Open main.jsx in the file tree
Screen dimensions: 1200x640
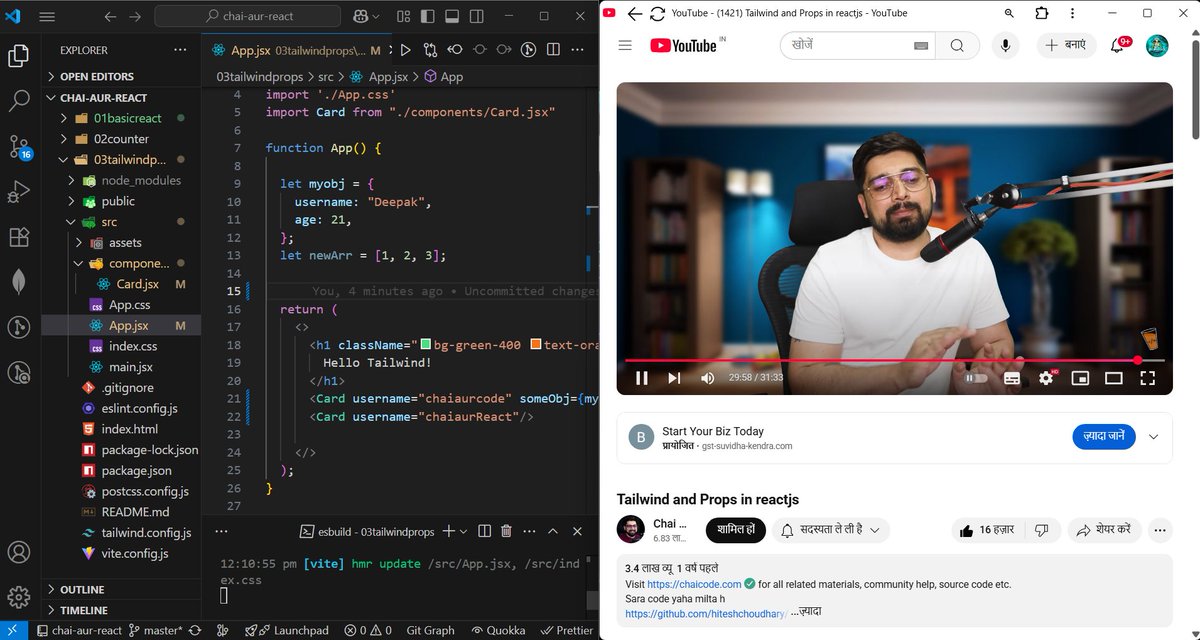[x=121, y=367]
